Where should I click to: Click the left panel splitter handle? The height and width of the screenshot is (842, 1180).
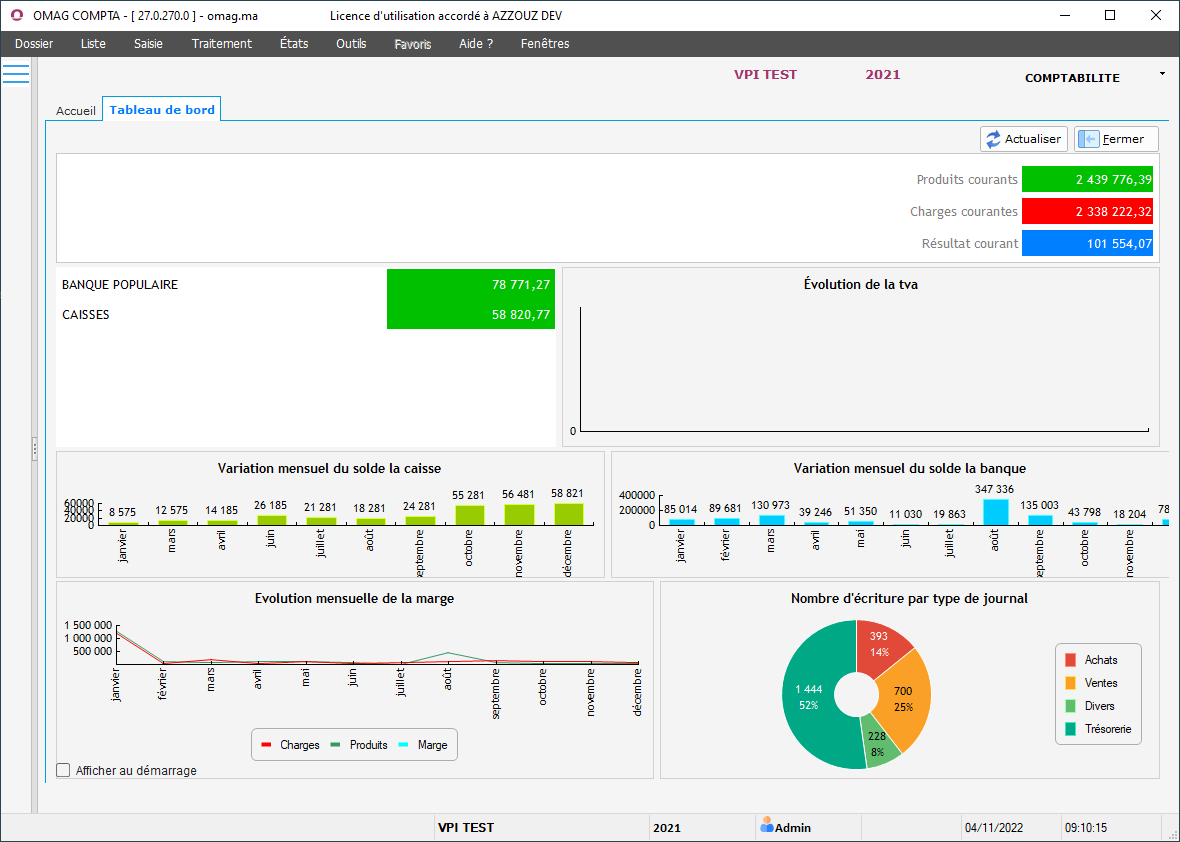35,446
